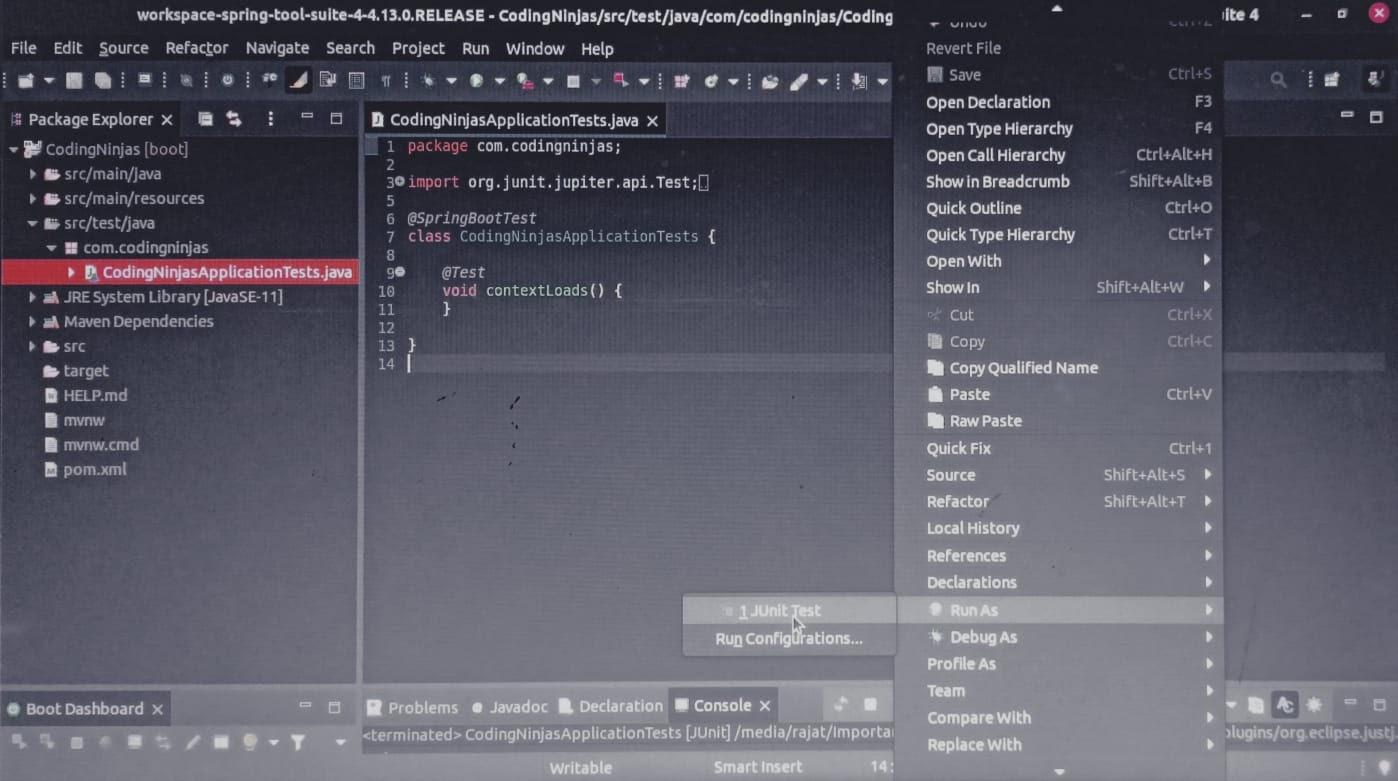
Task: Select the target folder in Package Explorer
Action: [85, 371]
